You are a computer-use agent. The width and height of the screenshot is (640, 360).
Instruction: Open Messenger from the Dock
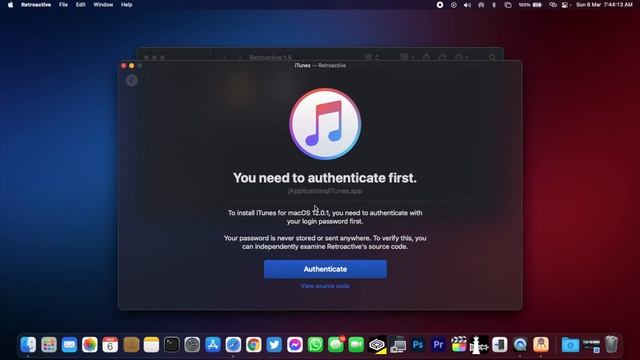pyautogui.click(x=295, y=345)
